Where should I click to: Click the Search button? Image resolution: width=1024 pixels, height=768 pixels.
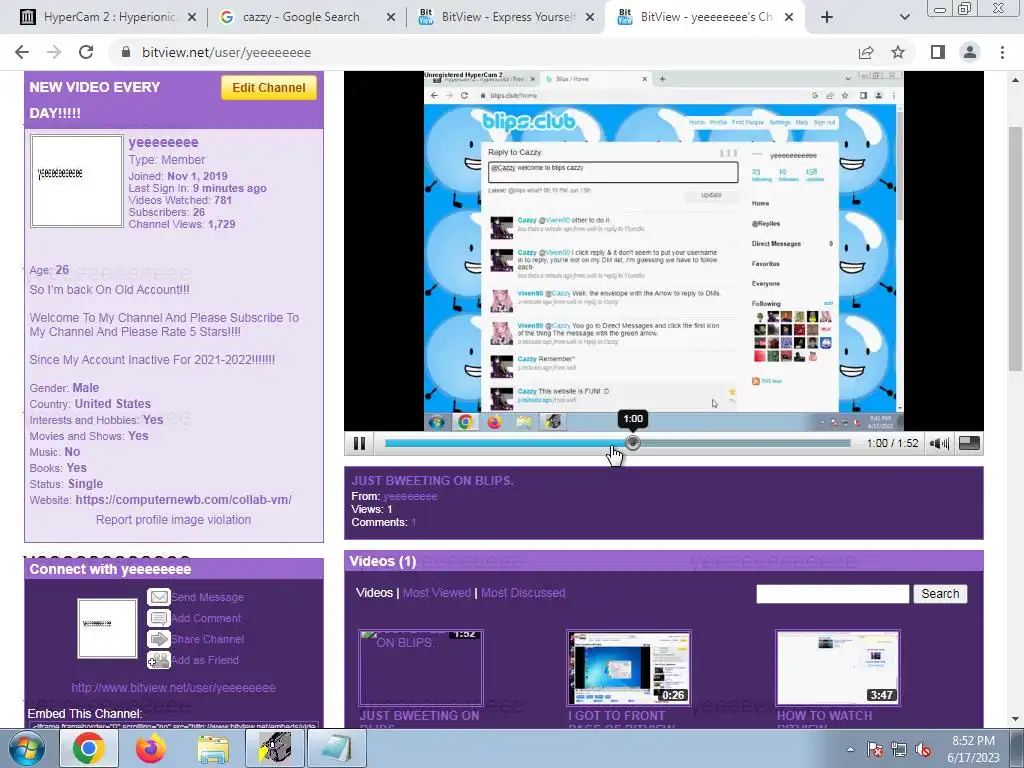coord(940,594)
